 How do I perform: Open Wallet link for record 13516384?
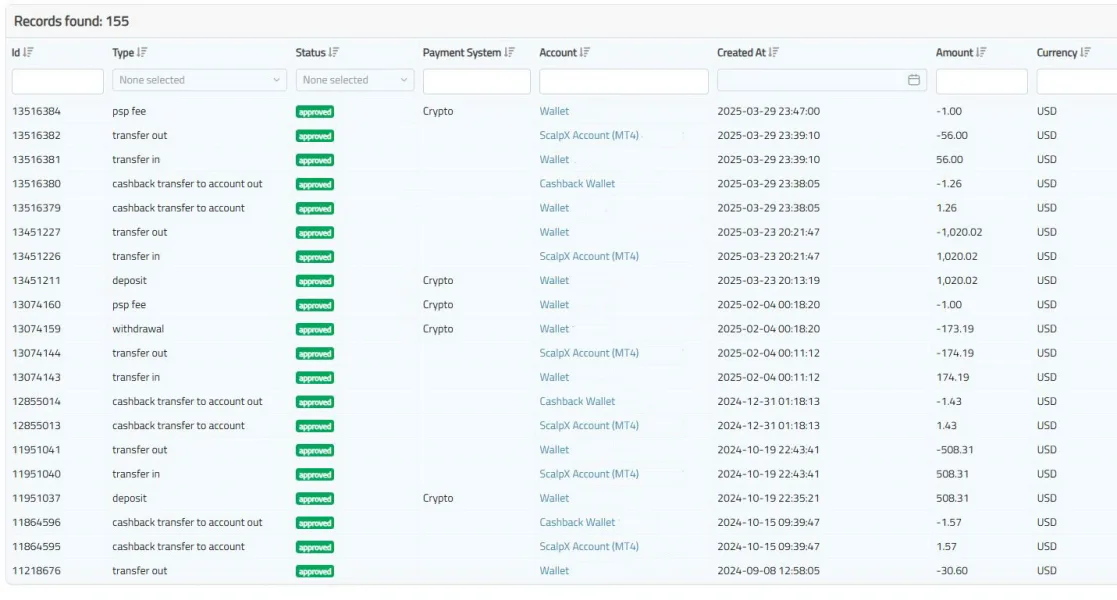pos(554,111)
